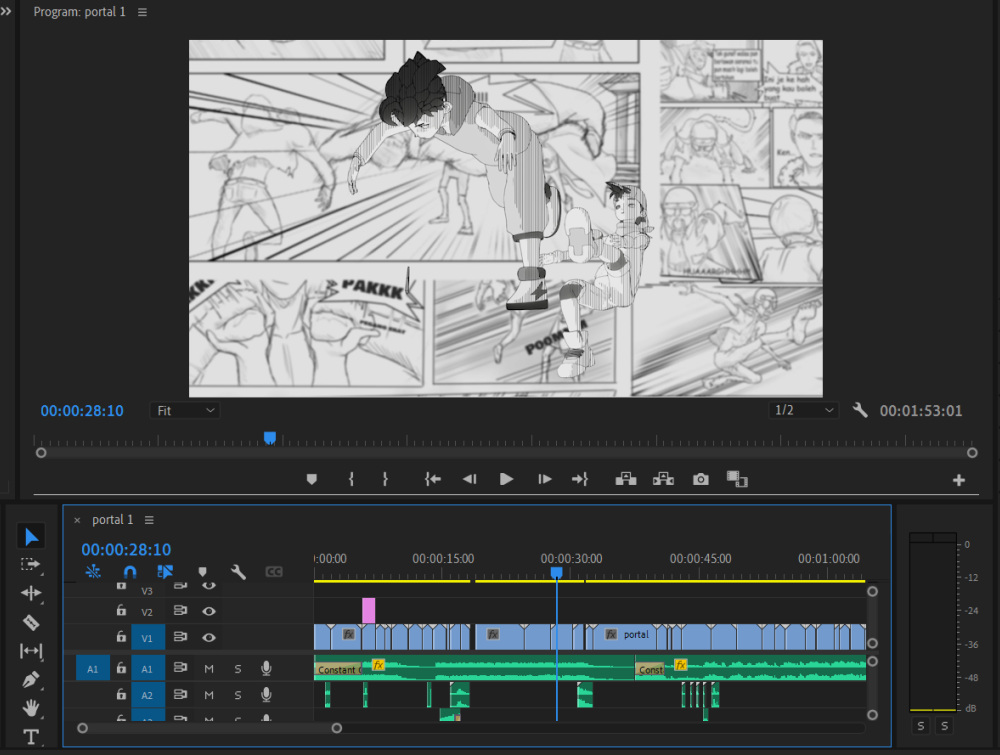Image resolution: width=1000 pixels, height=755 pixels.
Task: Select the Ripple Edit tool
Action: point(31,594)
